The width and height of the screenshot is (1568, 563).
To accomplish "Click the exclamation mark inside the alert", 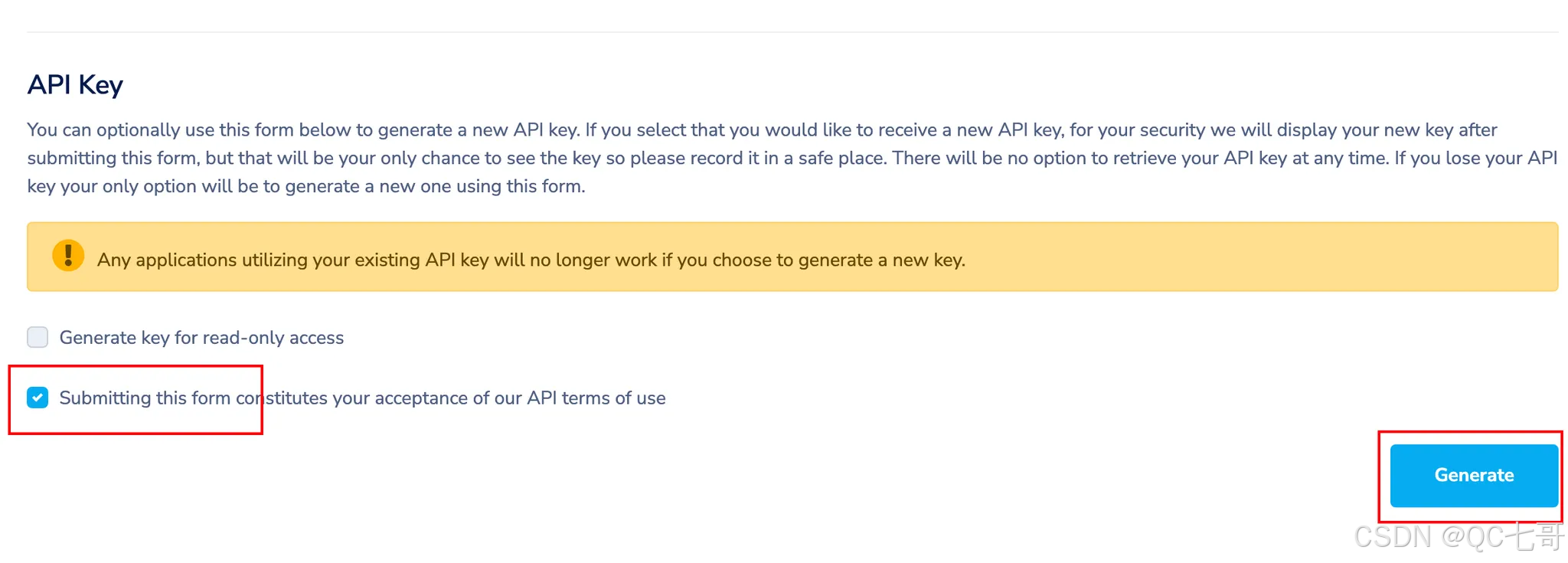I will 68,256.
